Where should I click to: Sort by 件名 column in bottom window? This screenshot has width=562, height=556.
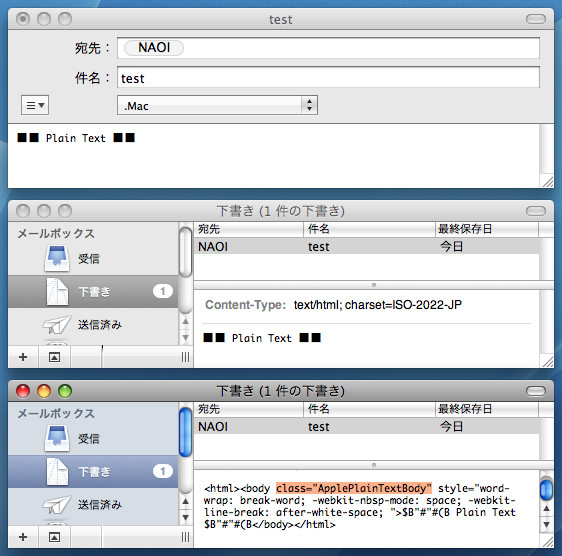pos(369,409)
